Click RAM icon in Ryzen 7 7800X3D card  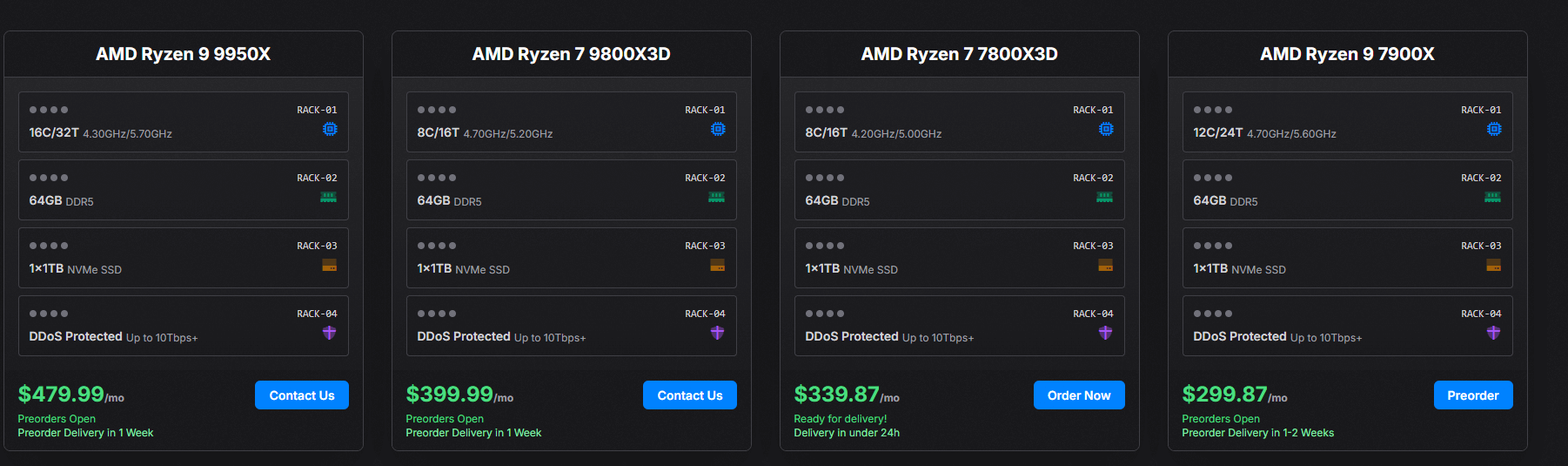click(1104, 198)
